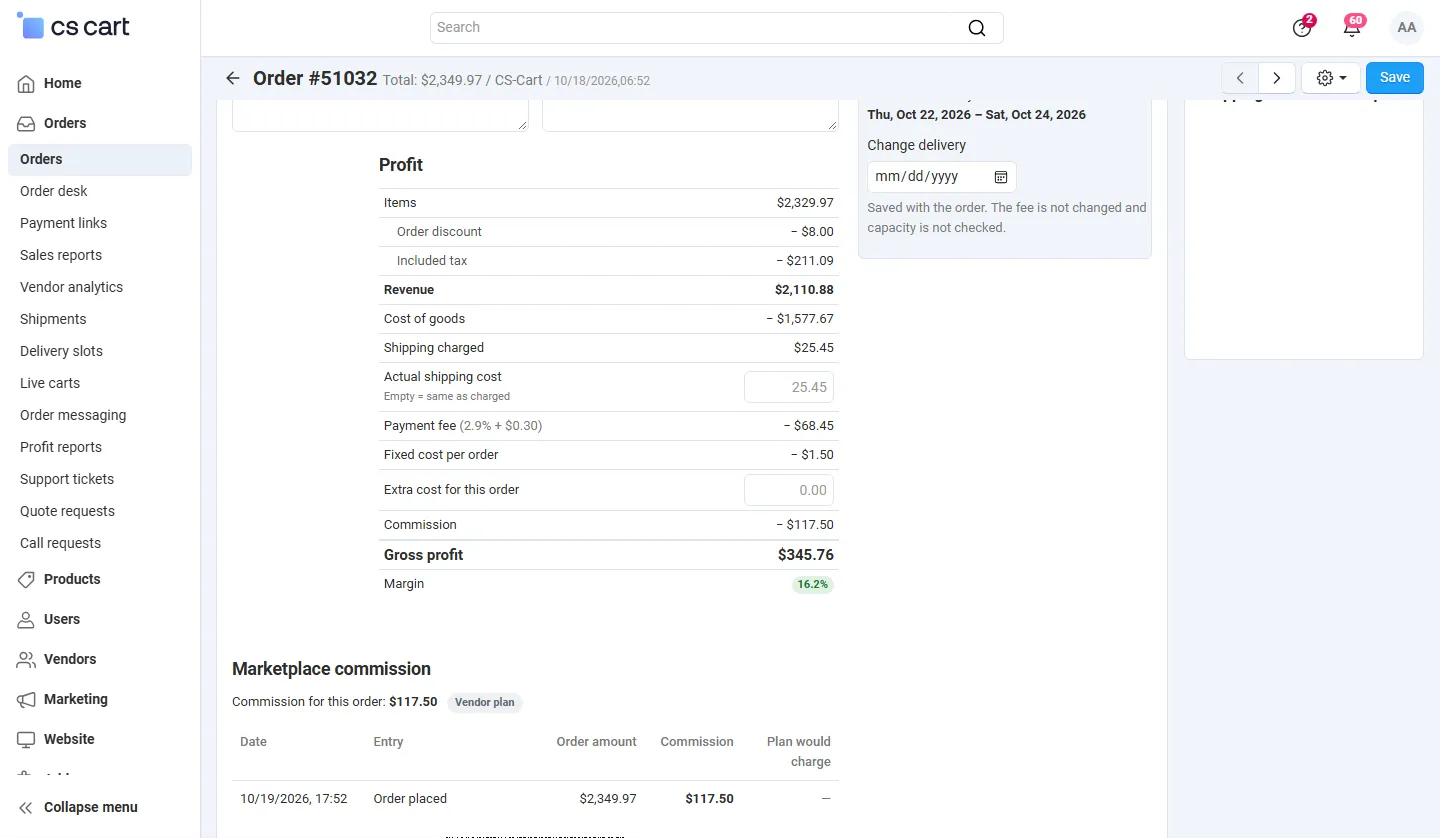This screenshot has height=838, width=1440.
Task: Save the order
Action: click(1395, 78)
